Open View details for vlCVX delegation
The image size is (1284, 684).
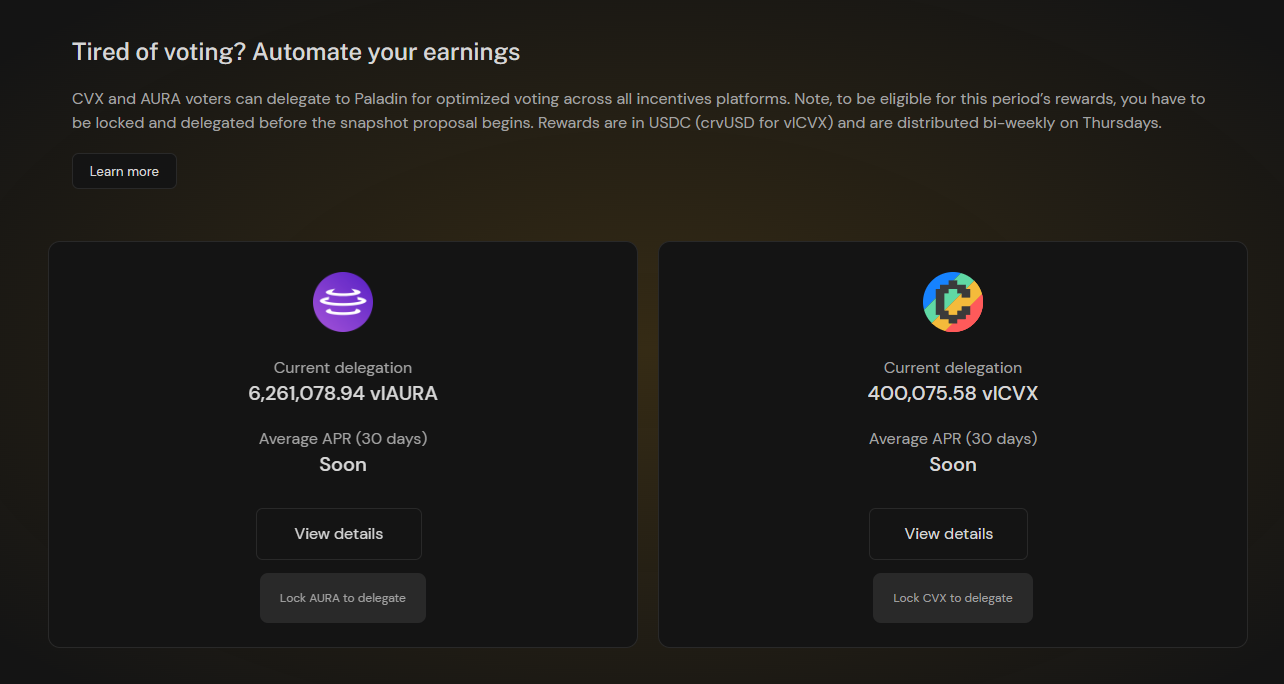(948, 534)
